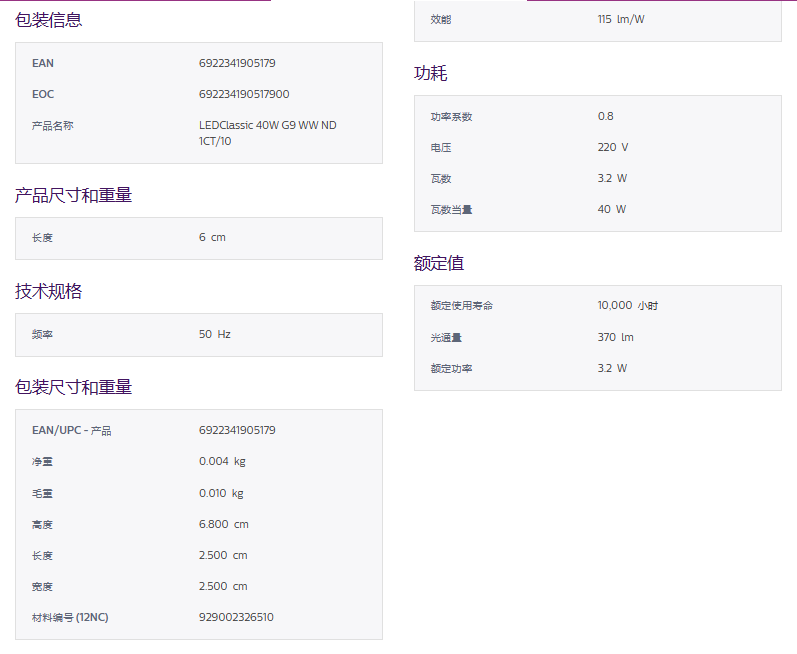
Task: Click the 12NC value 929002326510
Action: click(x=236, y=617)
